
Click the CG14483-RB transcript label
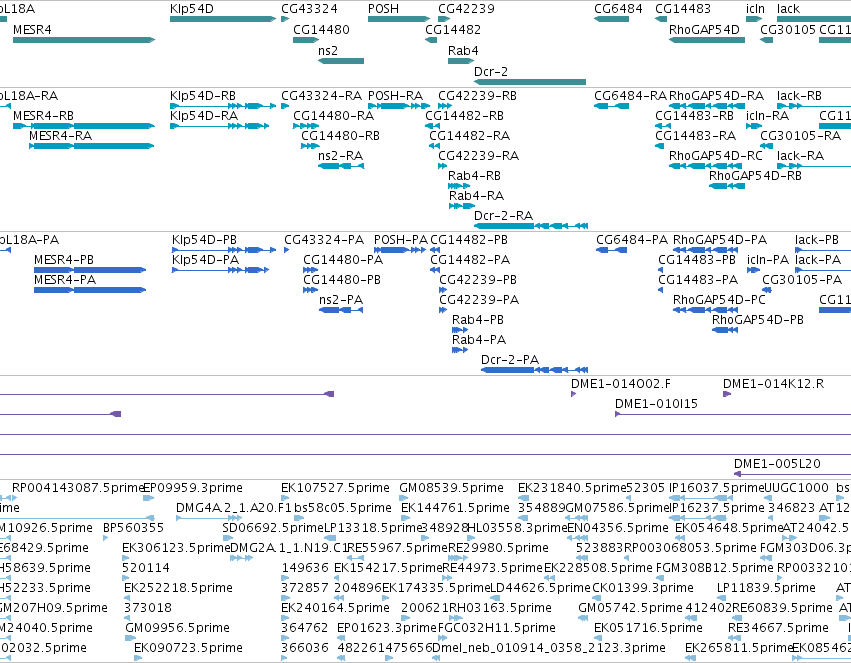click(694, 116)
